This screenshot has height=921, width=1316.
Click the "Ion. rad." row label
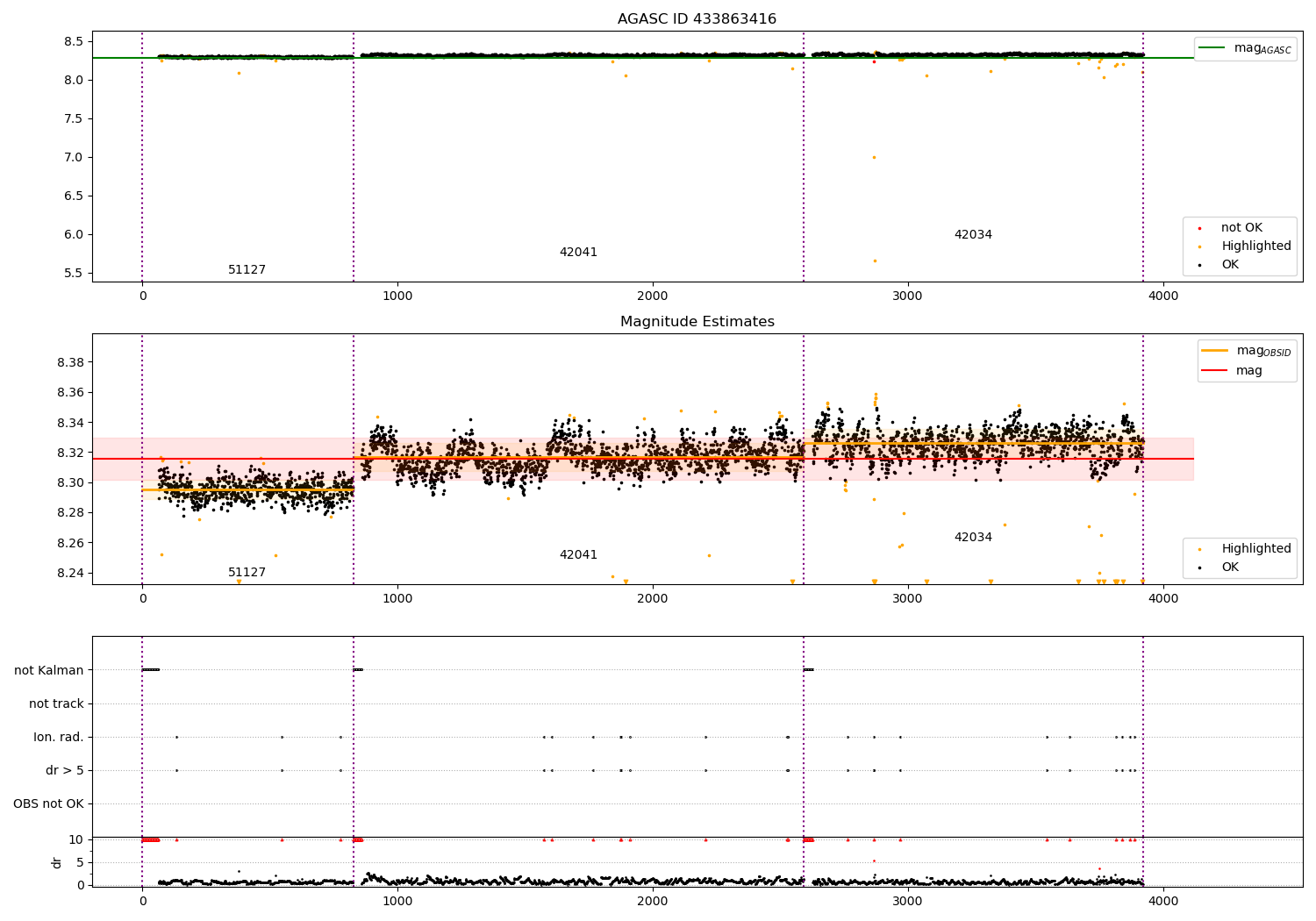point(59,737)
